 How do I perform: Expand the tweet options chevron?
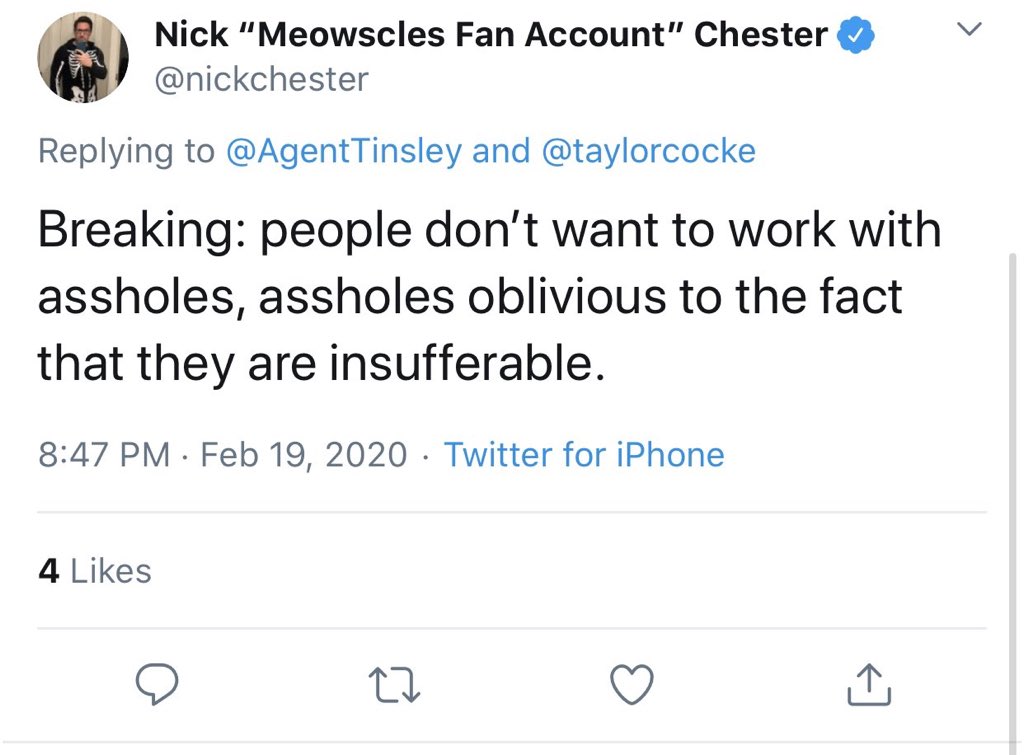click(969, 29)
